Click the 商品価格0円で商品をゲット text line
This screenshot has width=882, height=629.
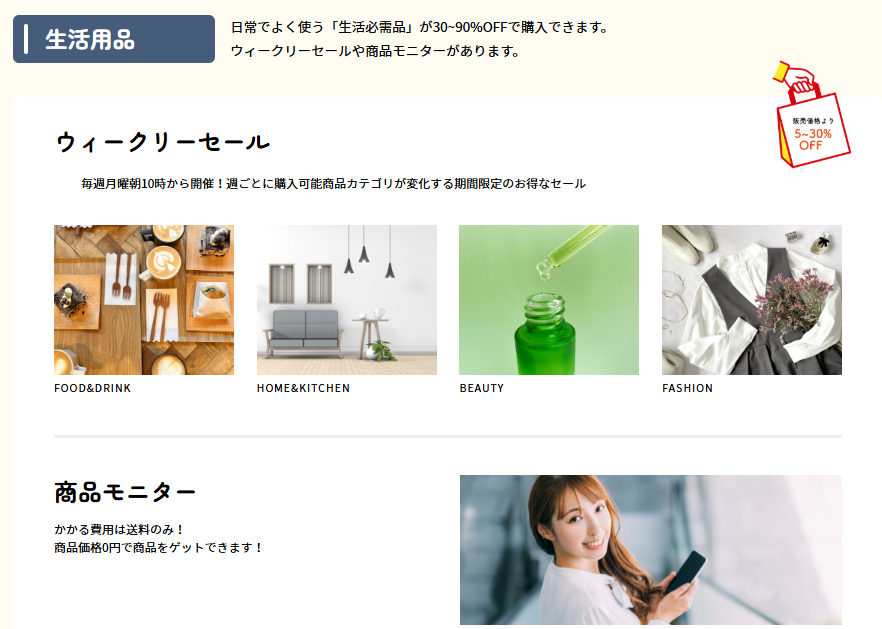[x=159, y=547]
